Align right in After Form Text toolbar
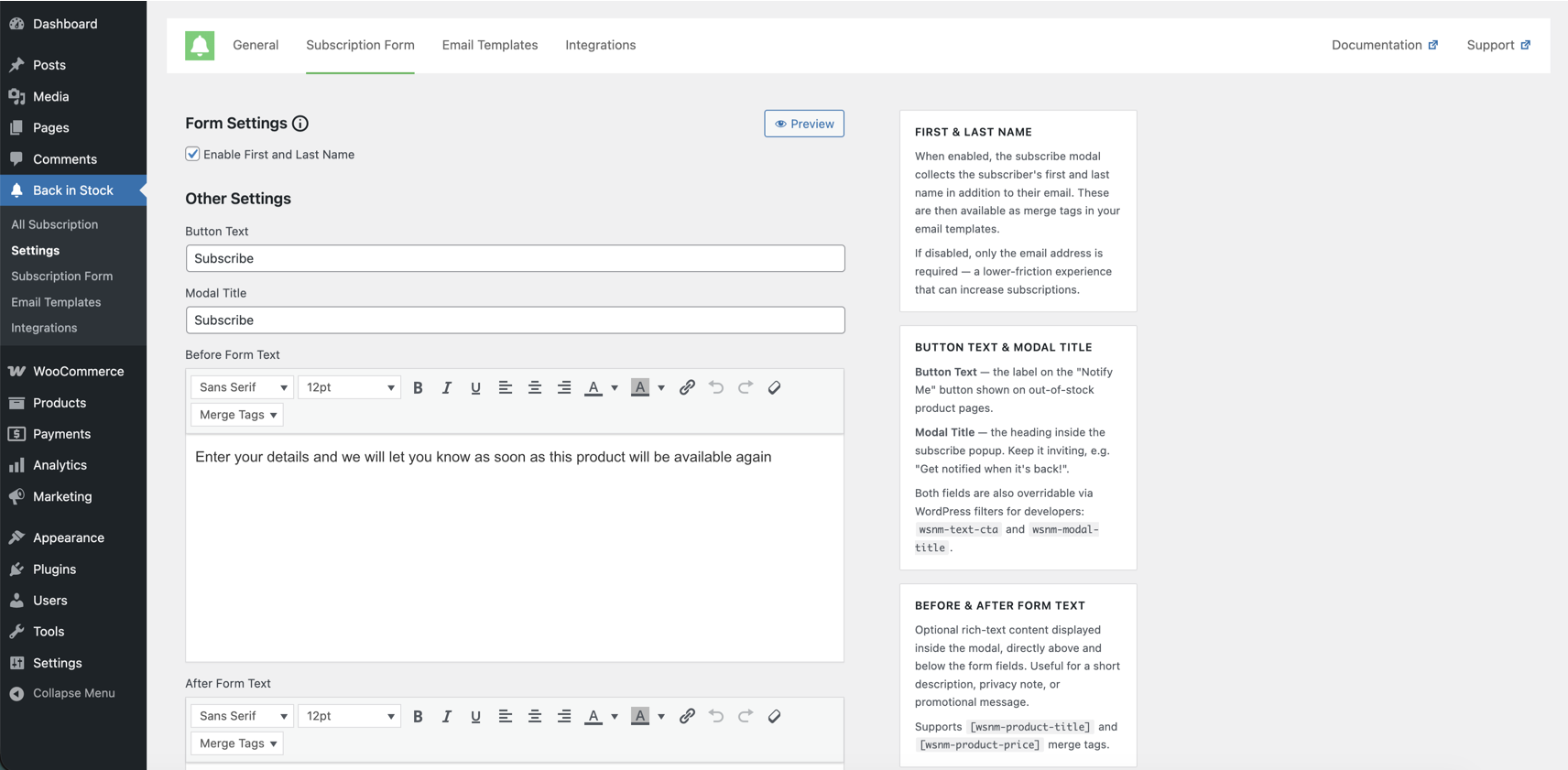 pos(564,716)
